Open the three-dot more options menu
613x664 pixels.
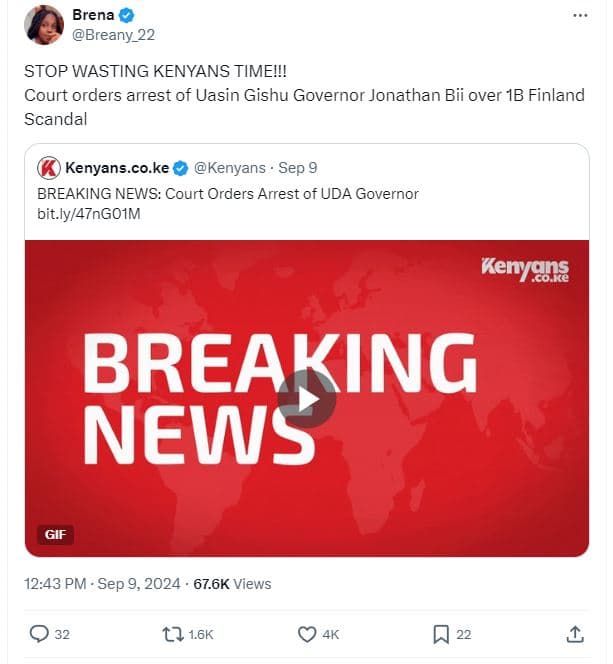pyautogui.click(x=580, y=16)
